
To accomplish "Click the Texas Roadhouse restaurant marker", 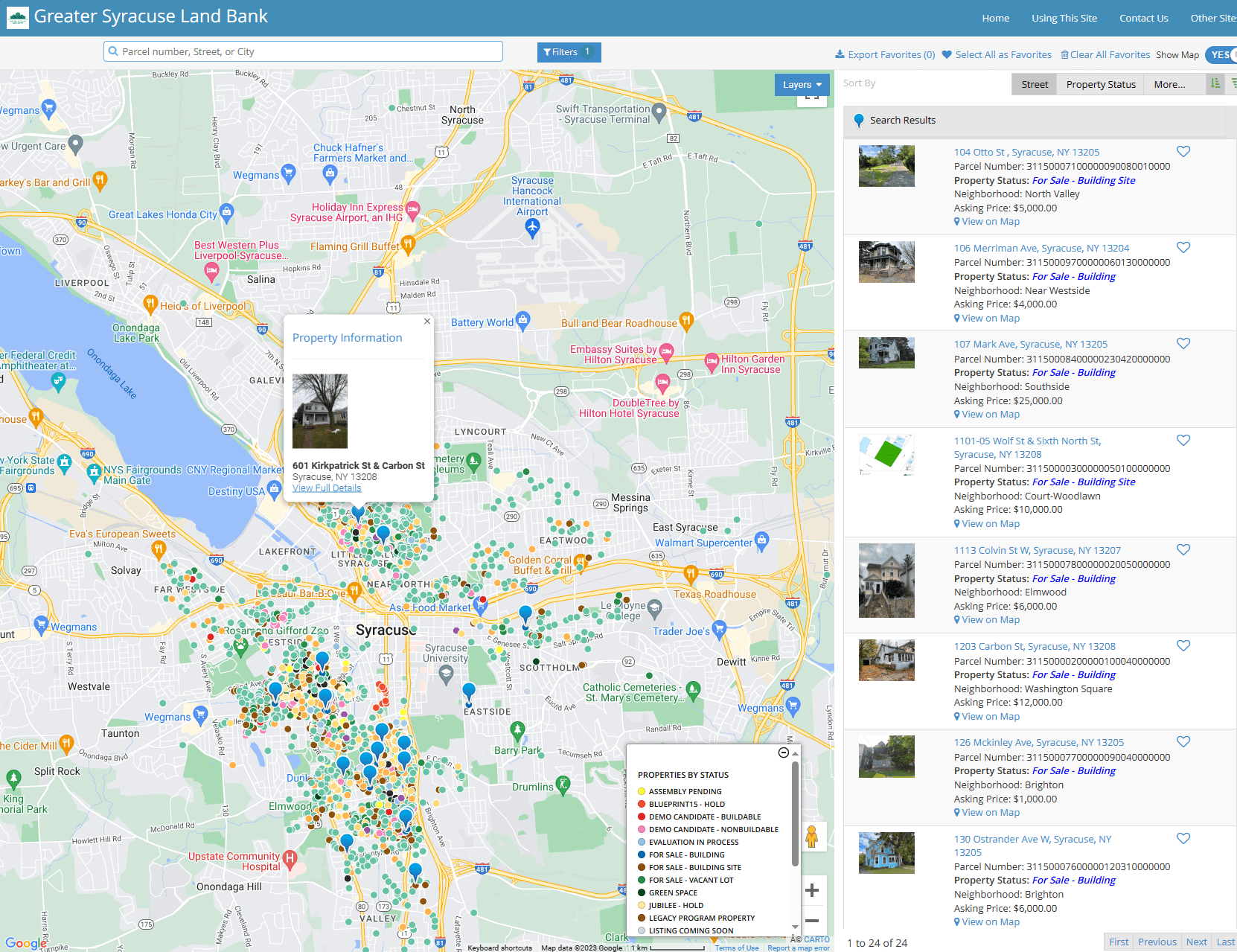I will (691, 574).
